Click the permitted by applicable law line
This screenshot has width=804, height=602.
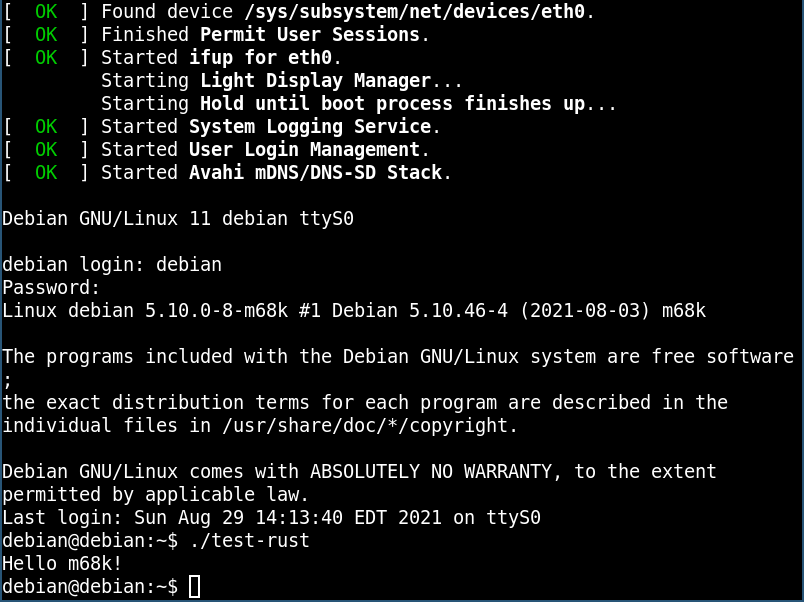pos(156,494)
